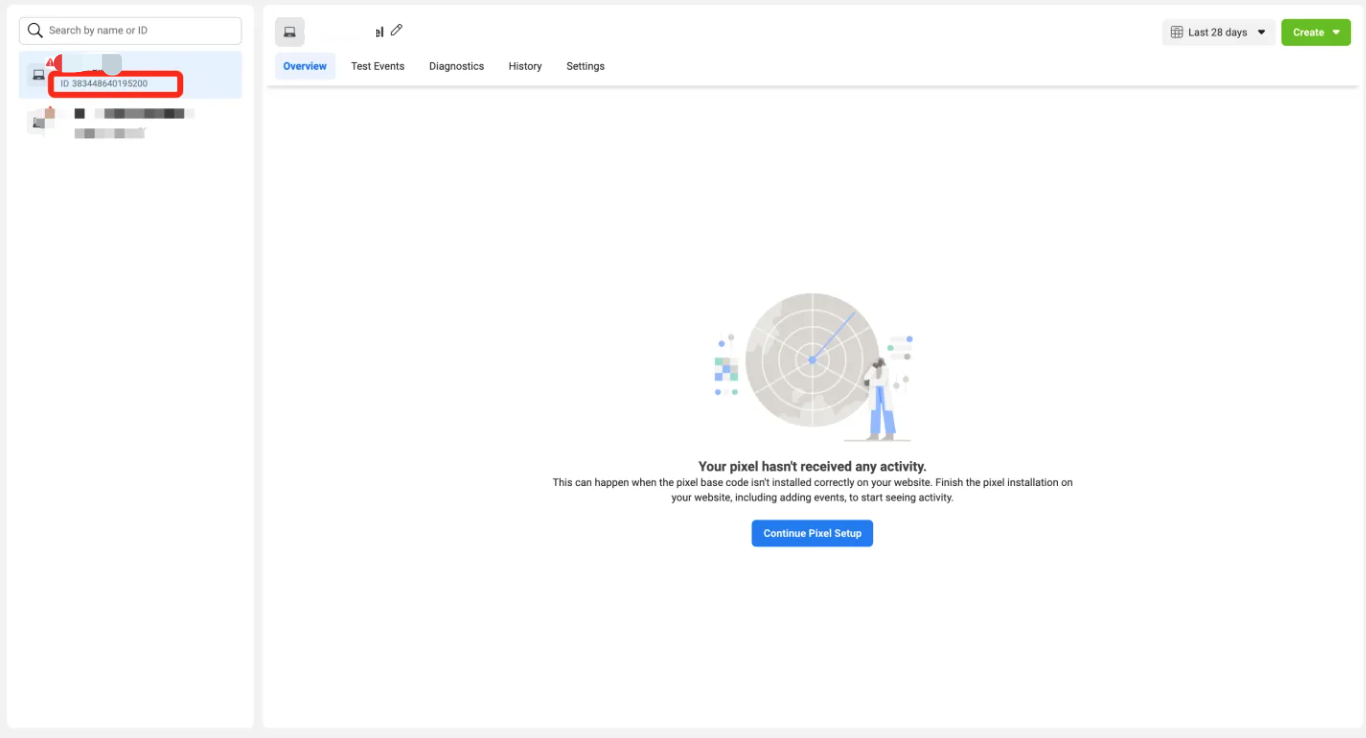
Task: Click the red warning triangle on first pixel
Action: [x=50, y=62]
